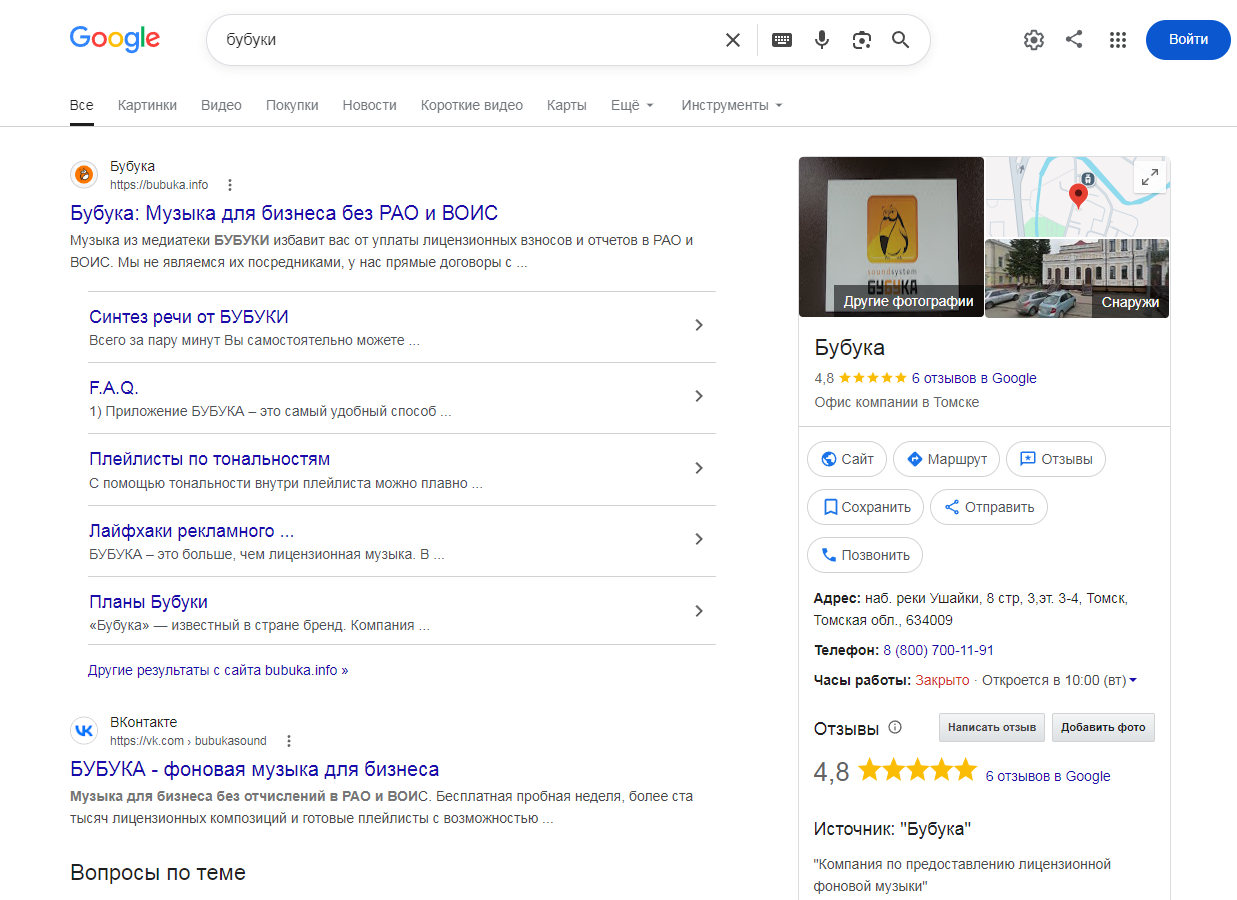
Task: Open Снаружи street view thumbnail
Action: [x=1077, y=278]
